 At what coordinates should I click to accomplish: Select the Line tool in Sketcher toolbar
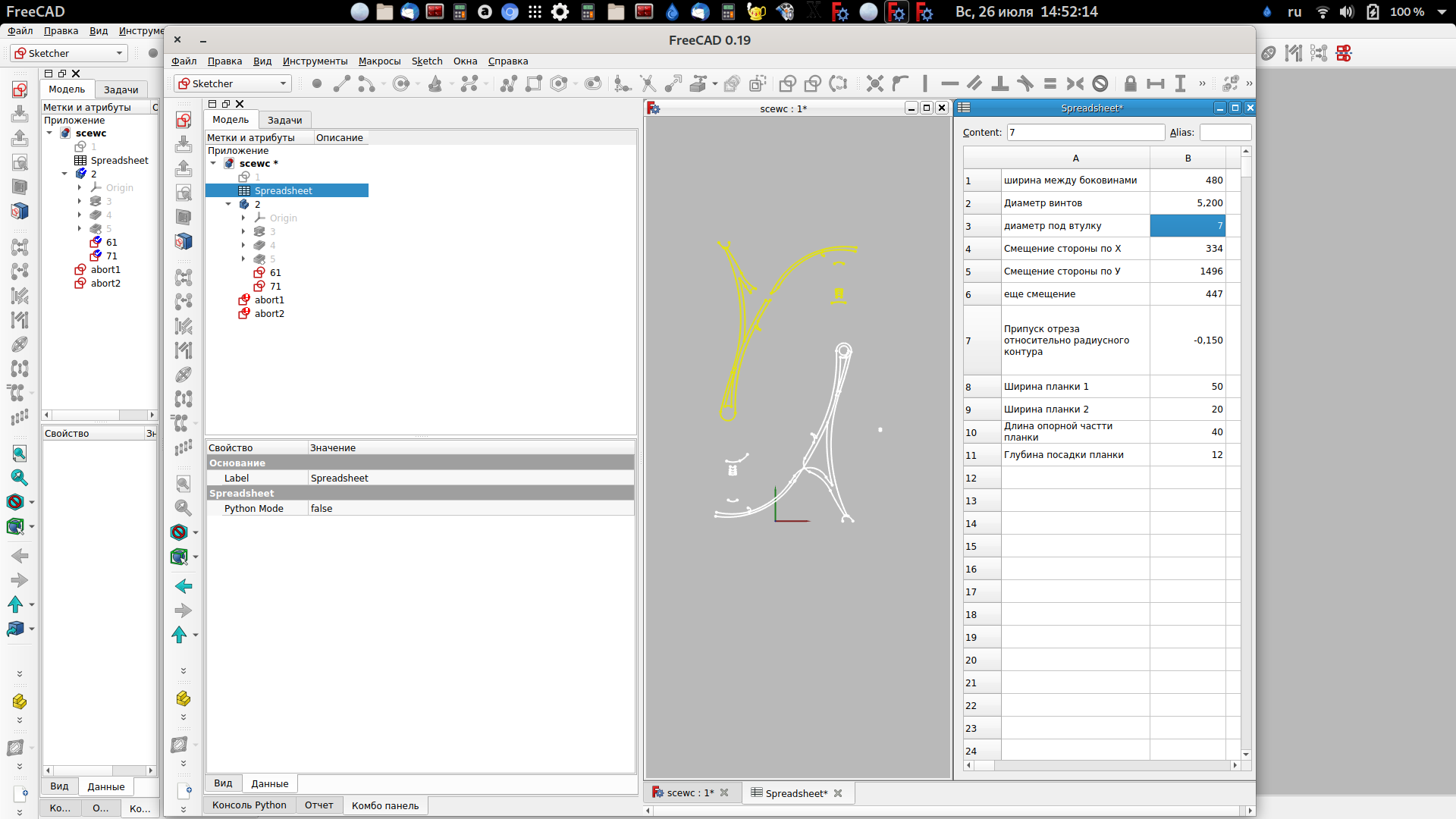coord(340,83)
